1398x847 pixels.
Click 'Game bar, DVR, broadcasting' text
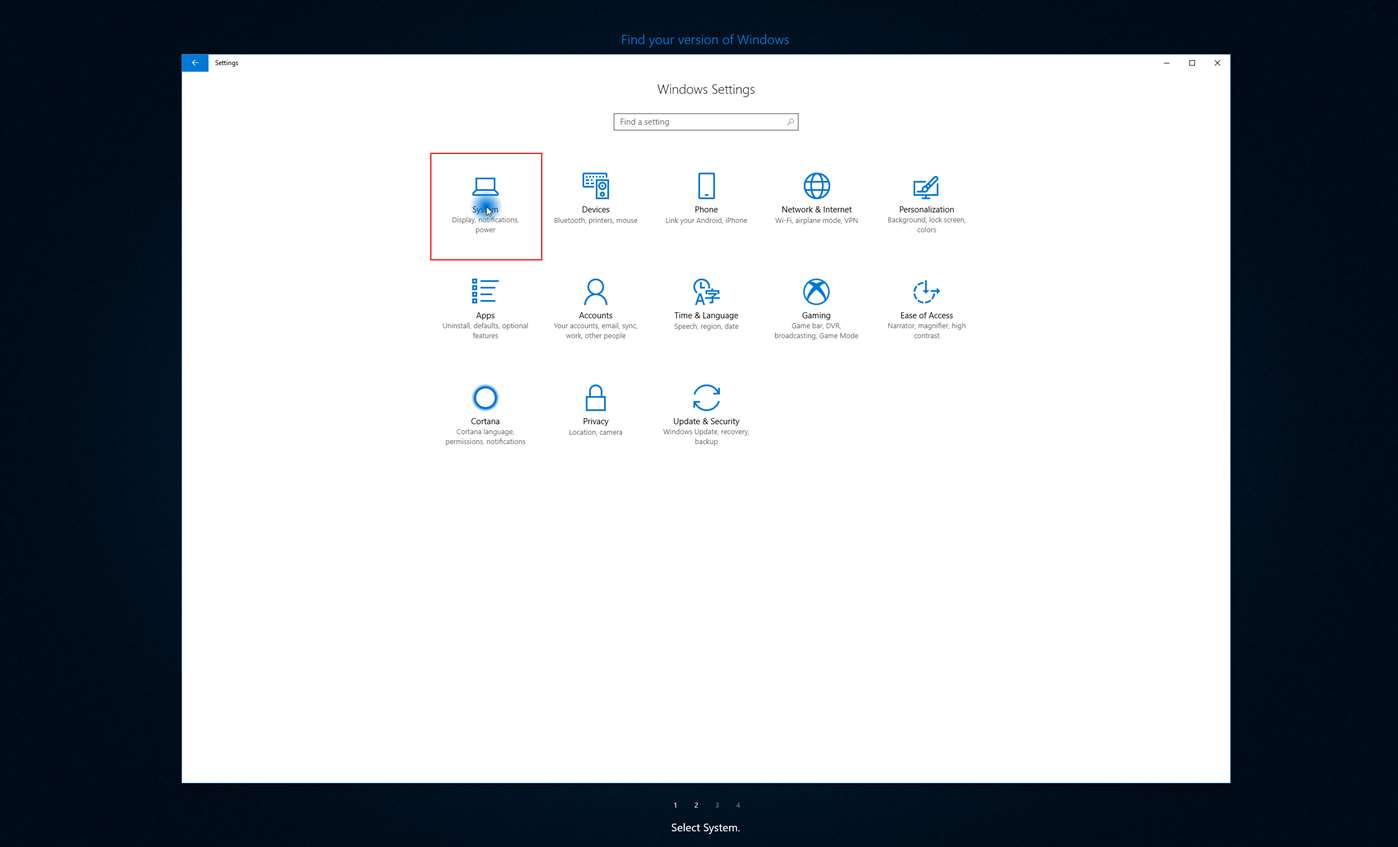coord(816,331)
